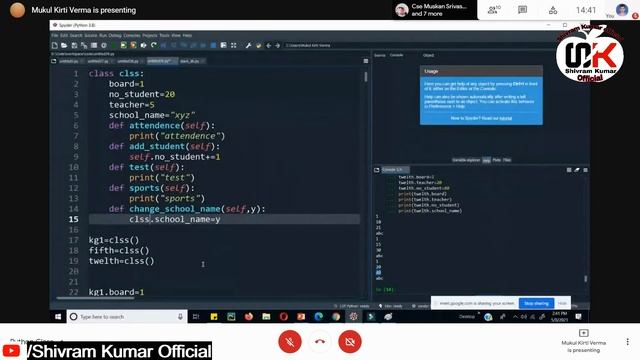640x360 pixels.
Task: Click the Browse tabs icon in editor
Action: coord(54,61)
